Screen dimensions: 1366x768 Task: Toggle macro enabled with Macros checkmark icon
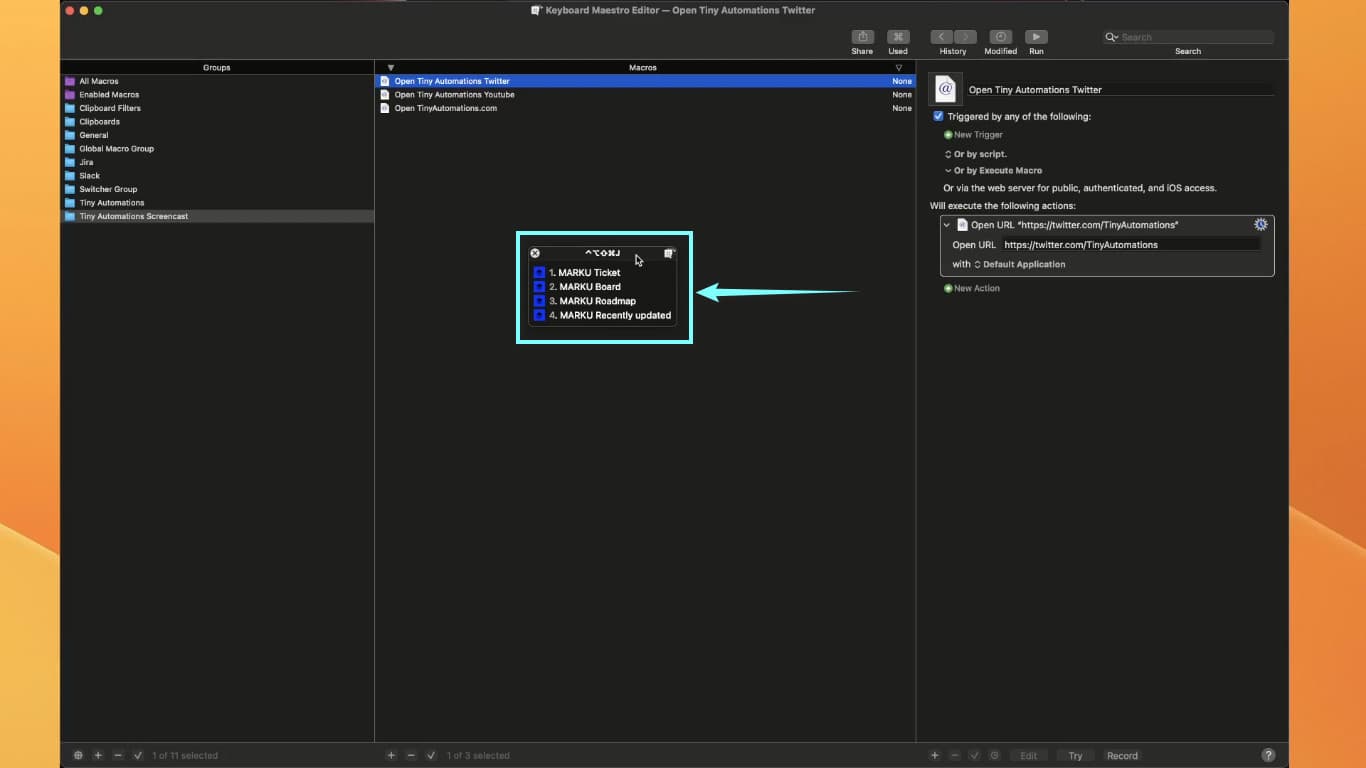tap(431, 755)
